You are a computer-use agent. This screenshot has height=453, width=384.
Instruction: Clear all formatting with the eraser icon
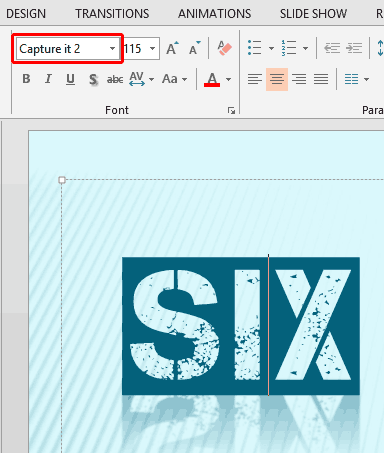click(x=224, y=48)
